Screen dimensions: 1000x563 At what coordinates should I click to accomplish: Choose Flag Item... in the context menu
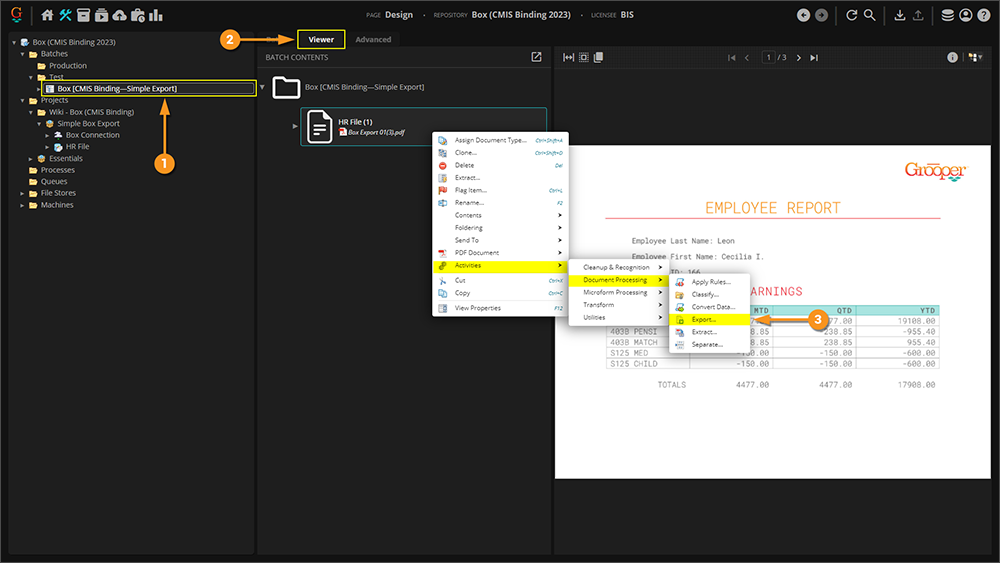(x=501, y=190)
